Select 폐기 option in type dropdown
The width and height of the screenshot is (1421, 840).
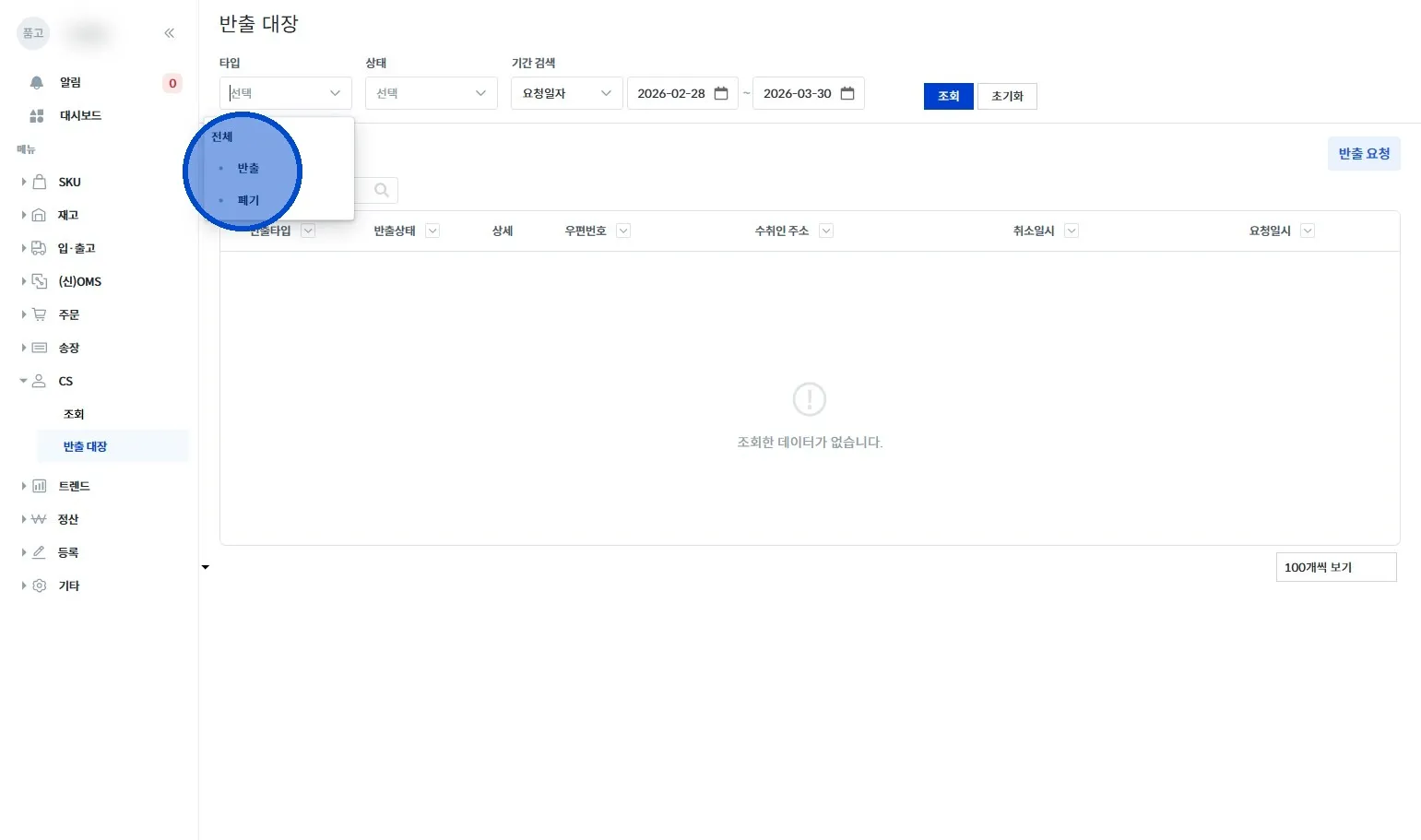pyautogui.click(x=248, y=200)
